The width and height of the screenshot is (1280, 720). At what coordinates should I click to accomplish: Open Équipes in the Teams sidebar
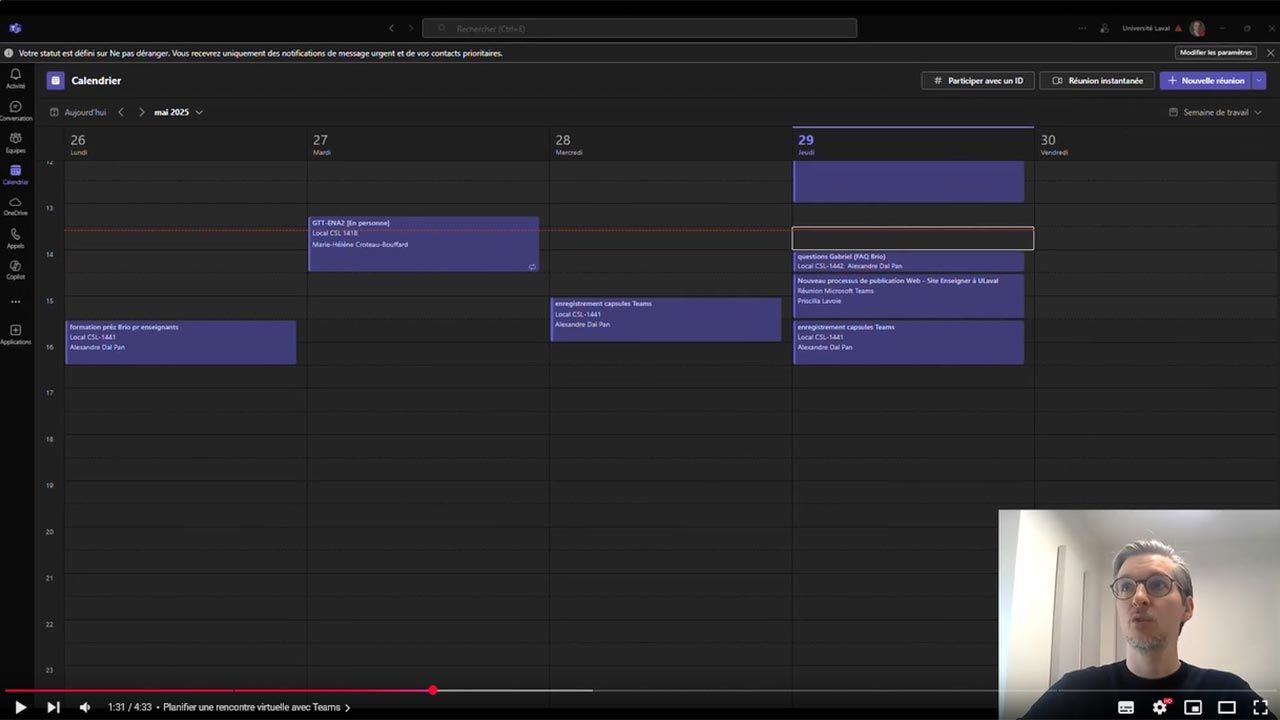point(15,142)
